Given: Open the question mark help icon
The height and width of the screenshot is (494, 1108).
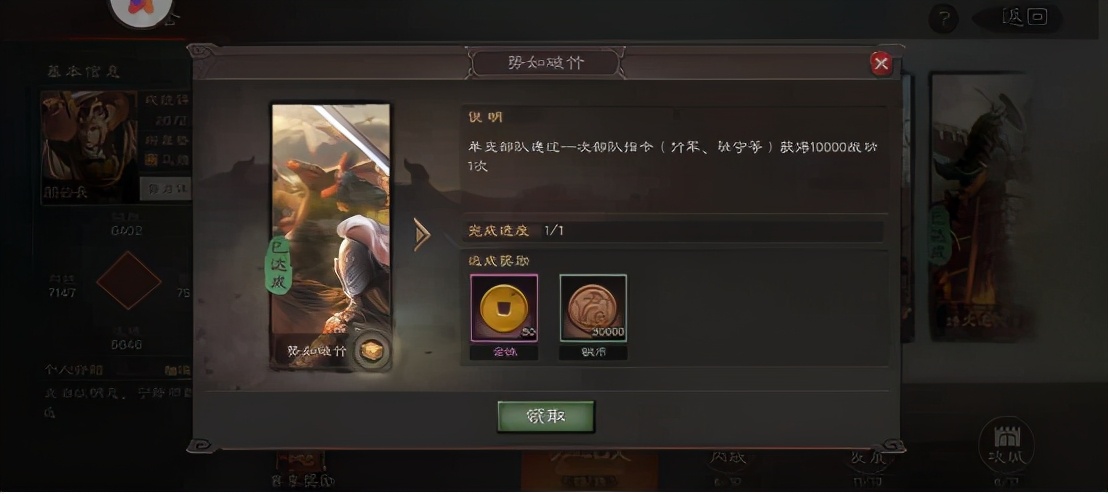Looking at the screenshot, I should pyautogui.click(x=943, y=18).
